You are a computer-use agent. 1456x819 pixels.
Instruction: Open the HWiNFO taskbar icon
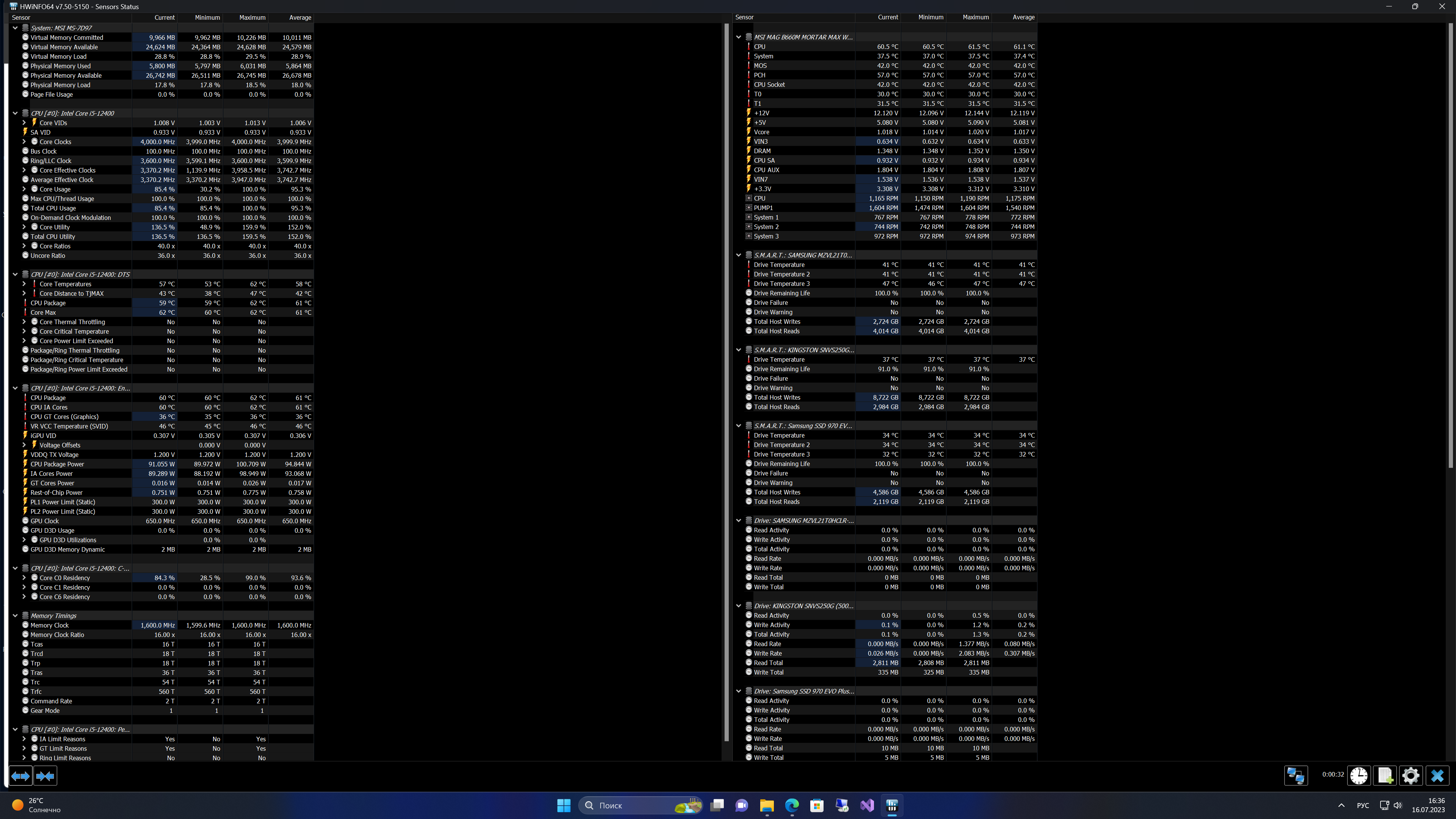(x=892, y=805)
